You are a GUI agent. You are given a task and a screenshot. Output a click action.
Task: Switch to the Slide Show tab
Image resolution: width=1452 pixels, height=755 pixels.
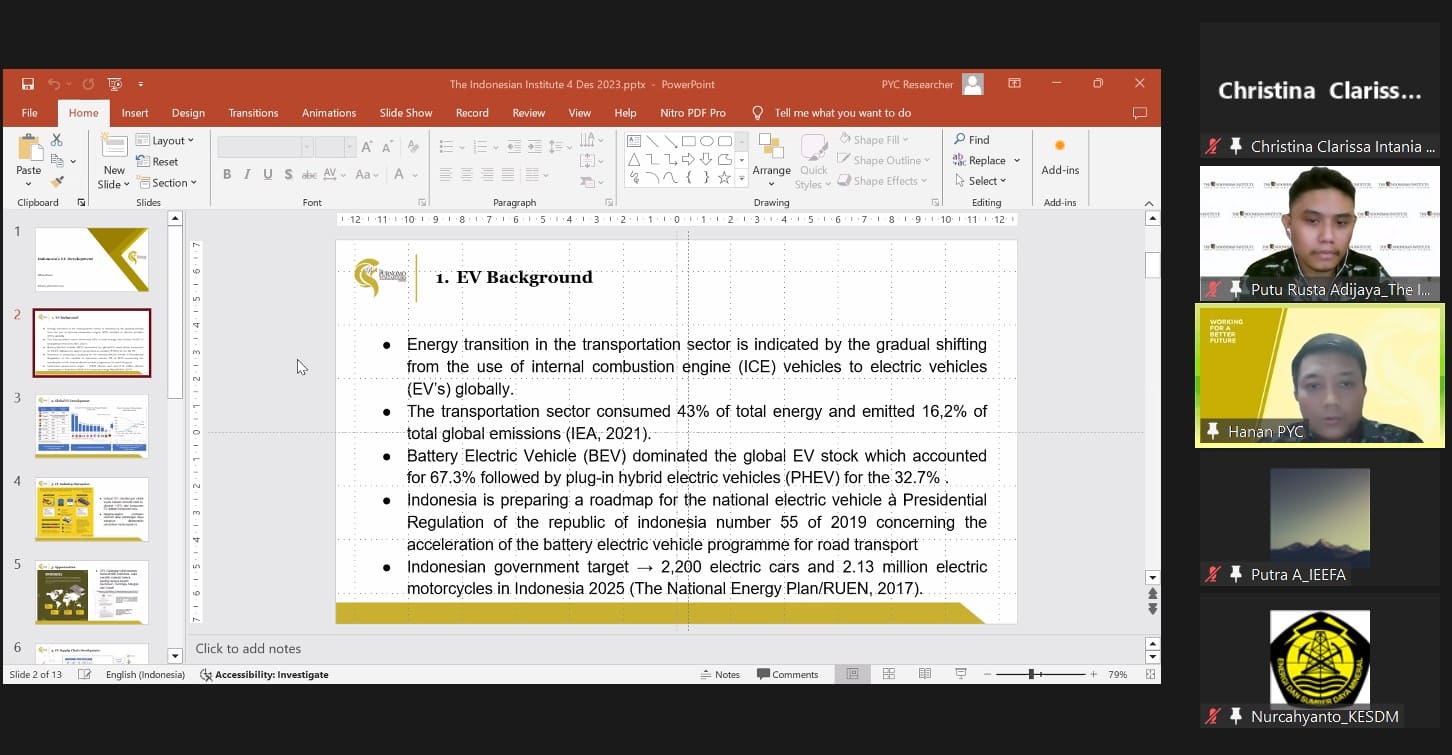405,113
